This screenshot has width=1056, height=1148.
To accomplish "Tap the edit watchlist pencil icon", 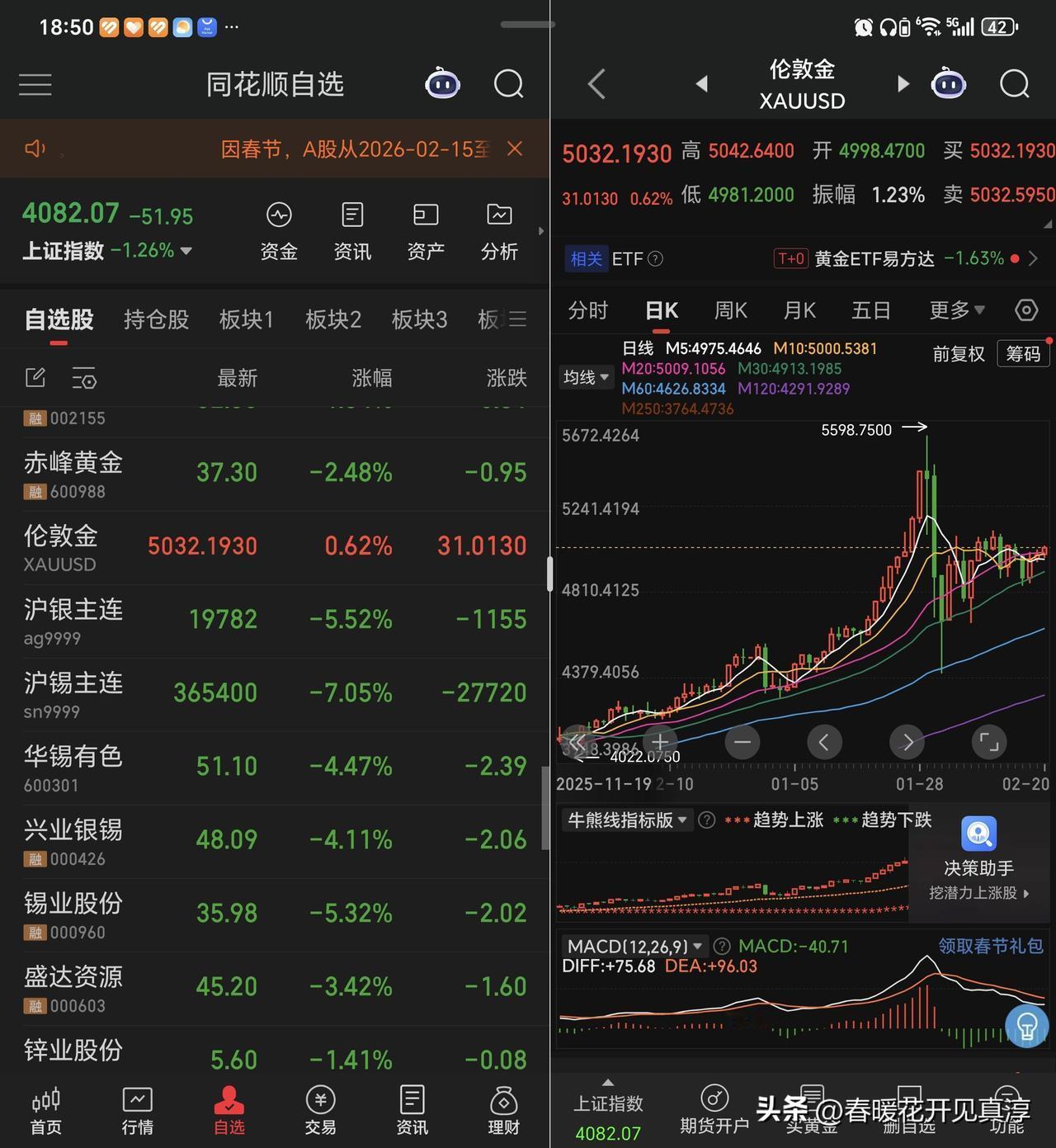I will point(35,378).
